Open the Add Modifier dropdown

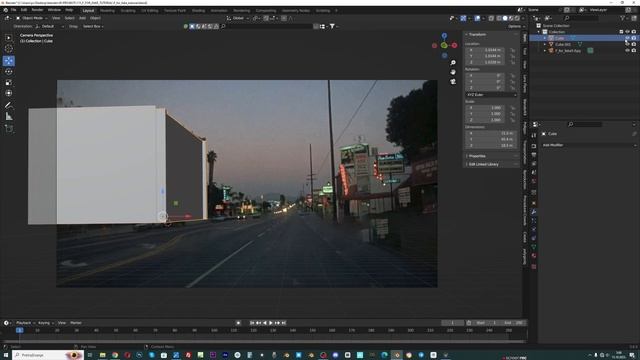tap(588, 145)
